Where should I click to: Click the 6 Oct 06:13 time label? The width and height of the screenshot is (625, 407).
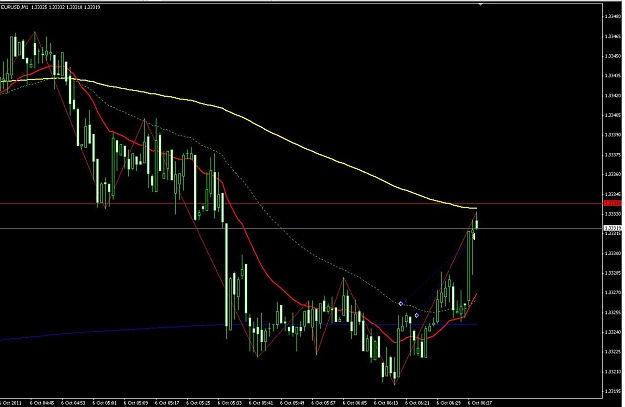[x=386, y=403]
